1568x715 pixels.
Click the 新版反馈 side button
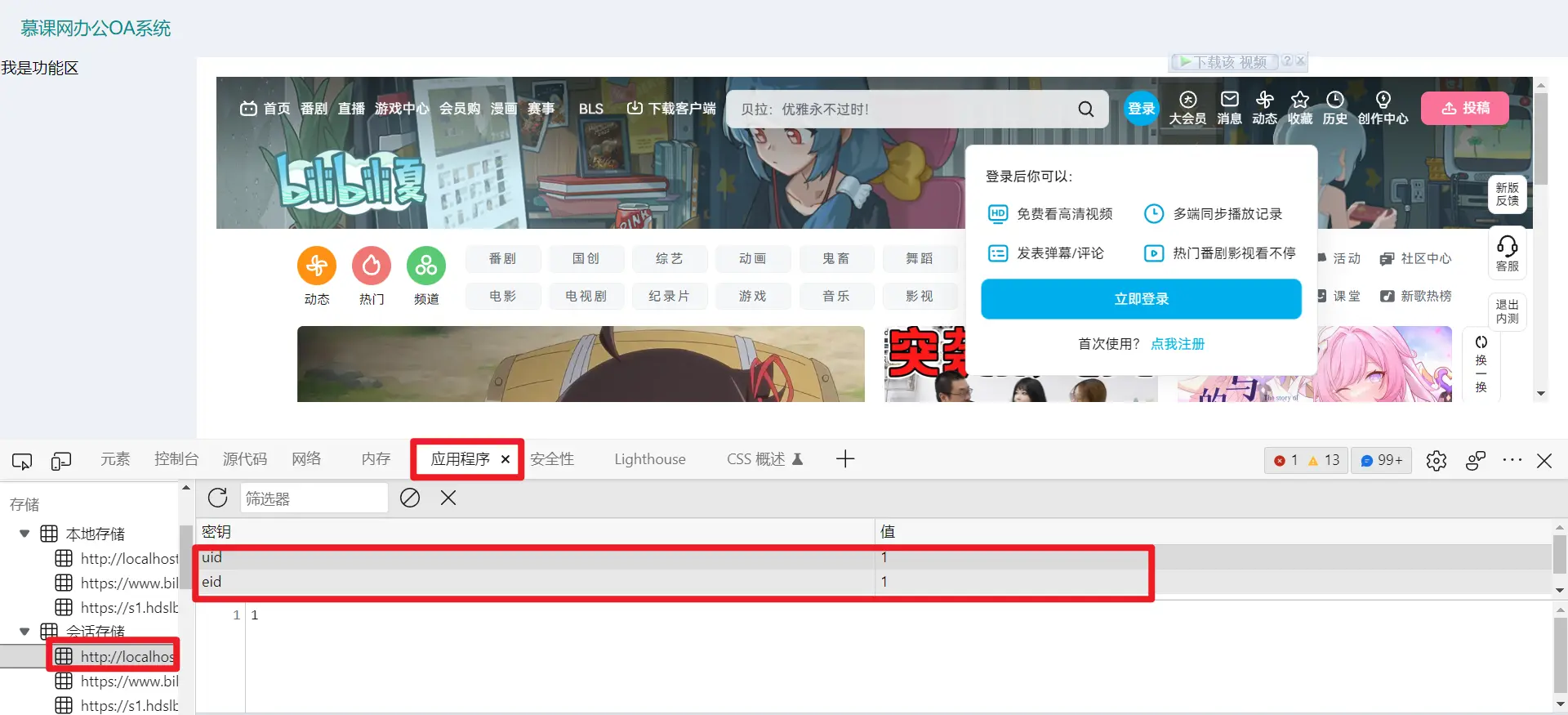pos(1507,194)
